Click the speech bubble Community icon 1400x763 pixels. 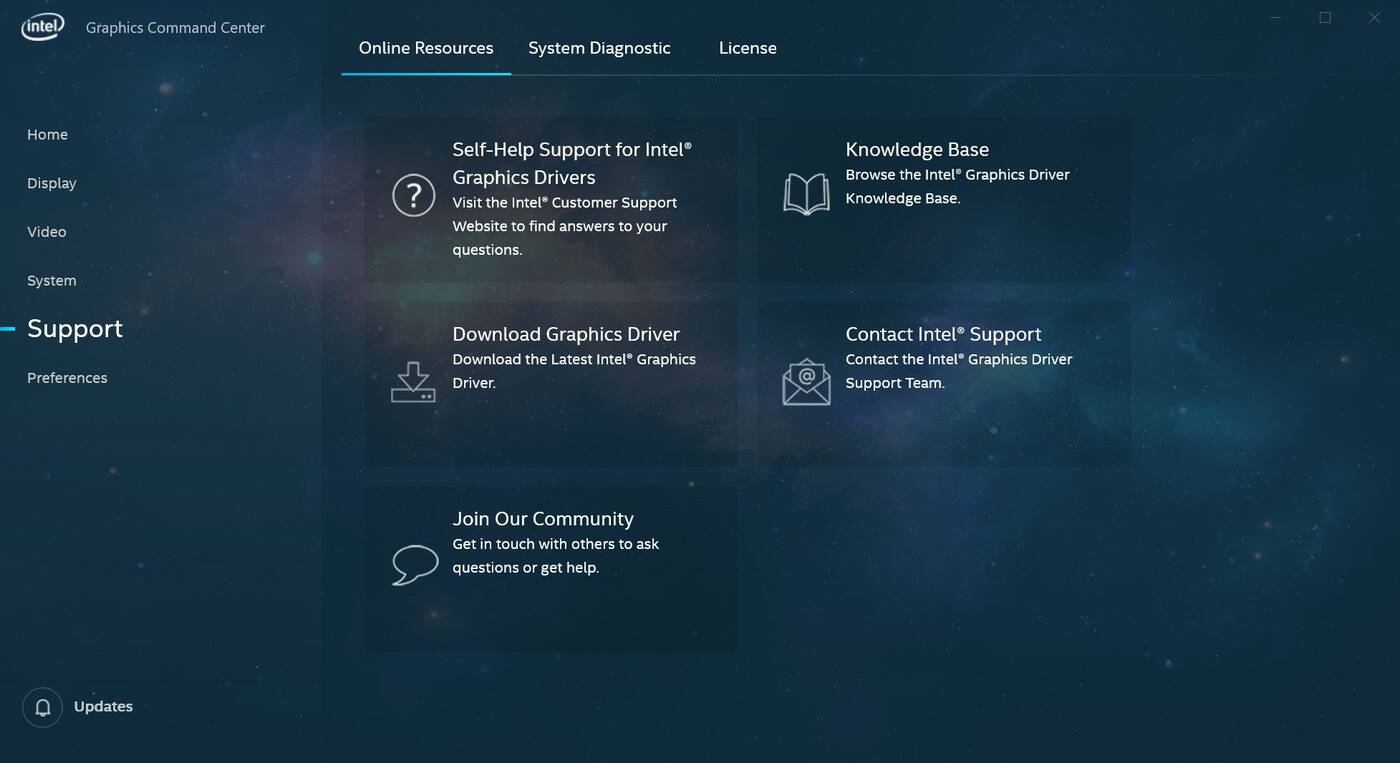point(414,565)
